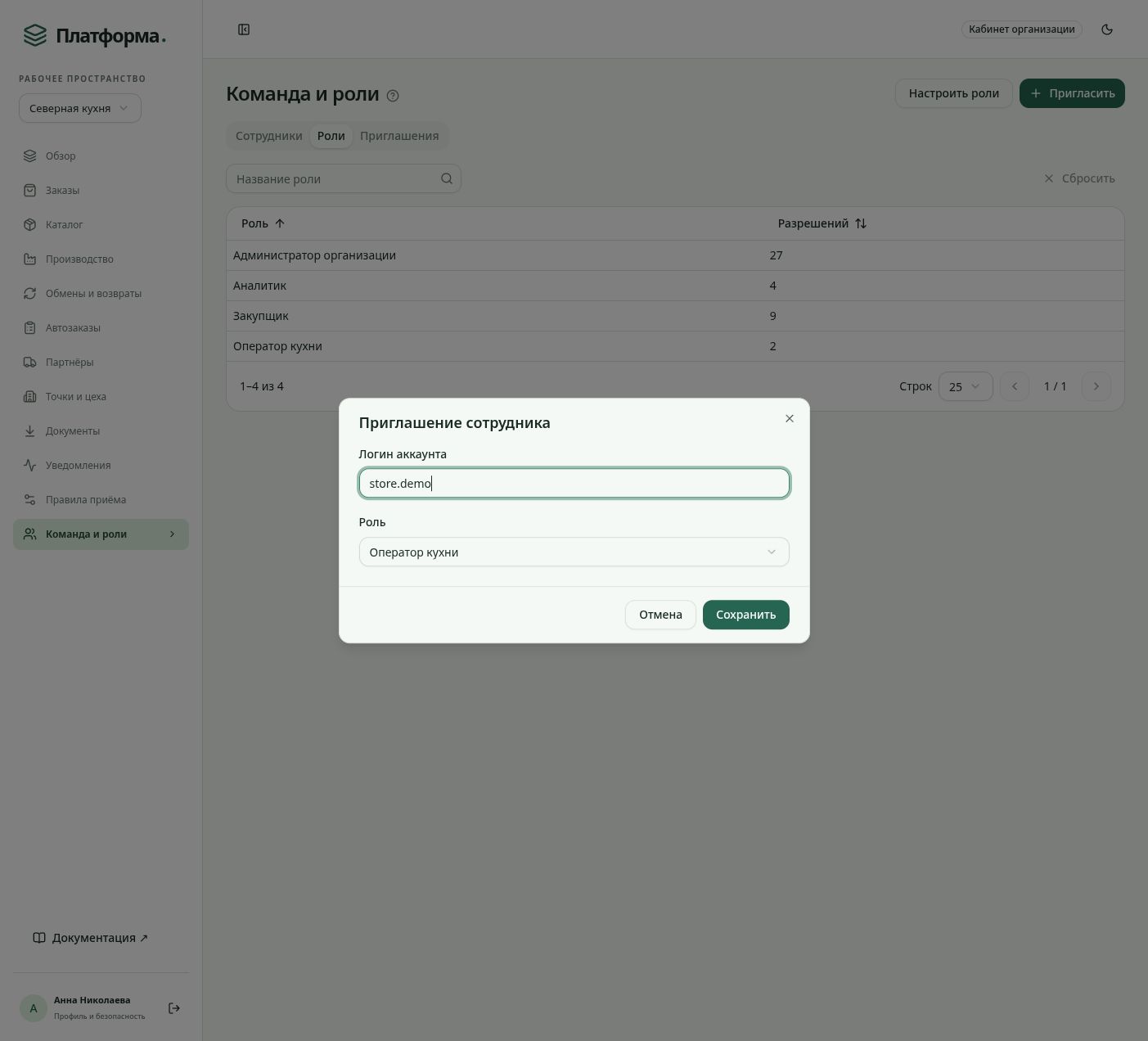Open the Документация link

90,938
